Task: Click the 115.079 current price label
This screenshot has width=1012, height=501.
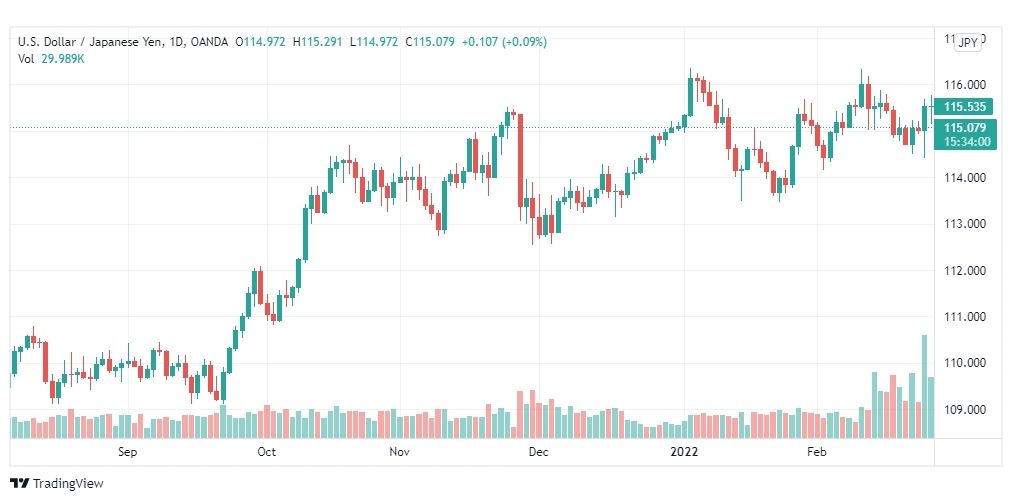Action: tap(964, 127)
